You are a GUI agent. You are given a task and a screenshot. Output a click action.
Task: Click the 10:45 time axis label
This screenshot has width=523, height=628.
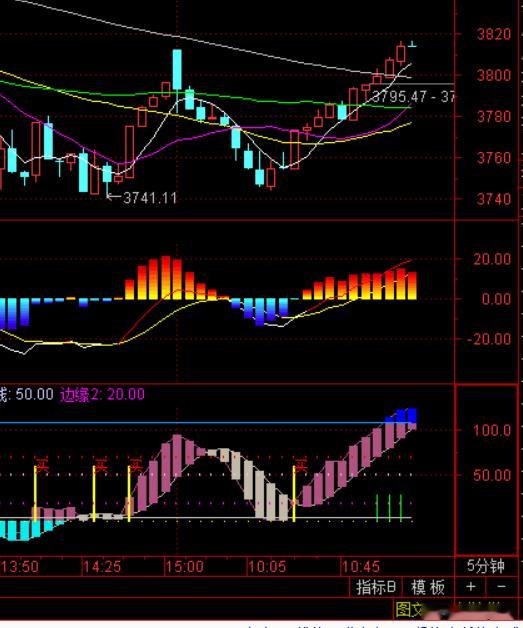[x=360, y=567]
